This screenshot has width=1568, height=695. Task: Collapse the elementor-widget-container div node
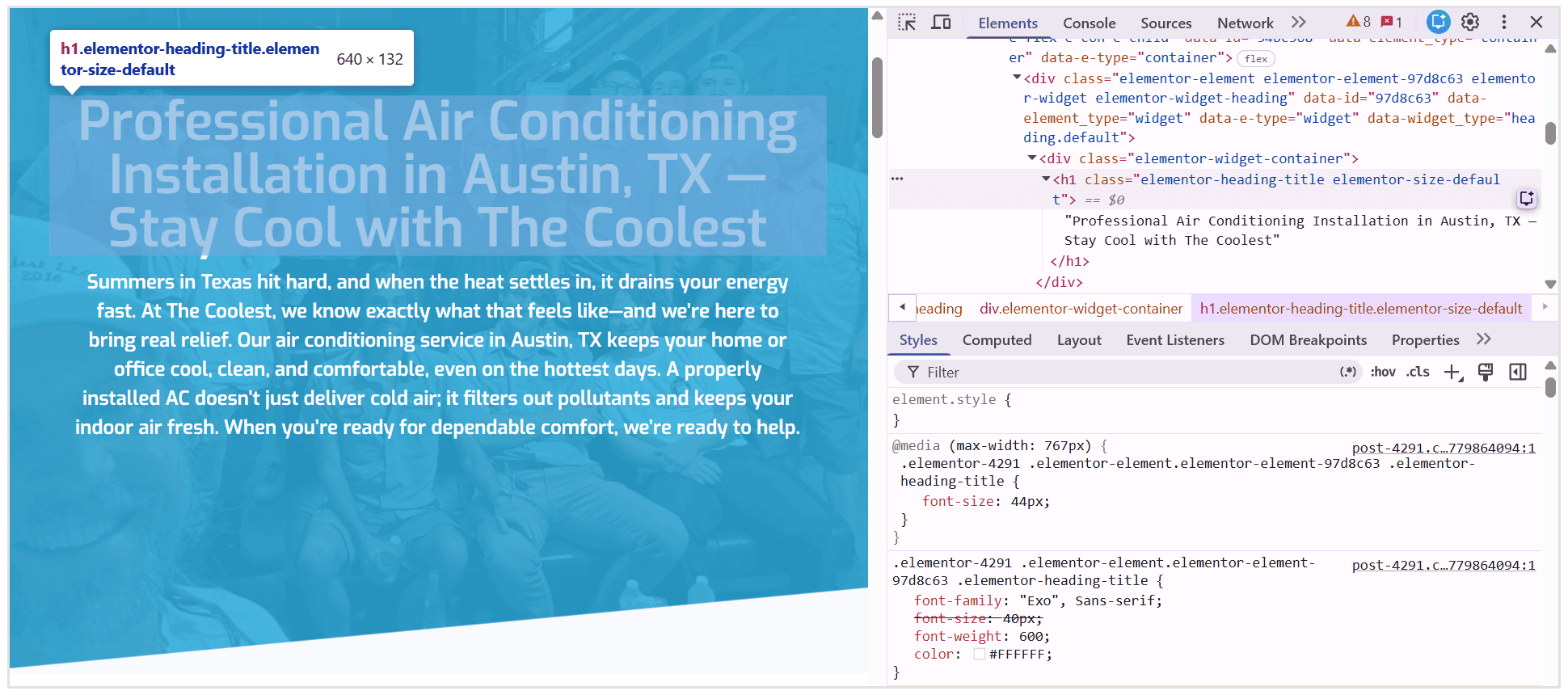pos(1032,158)
